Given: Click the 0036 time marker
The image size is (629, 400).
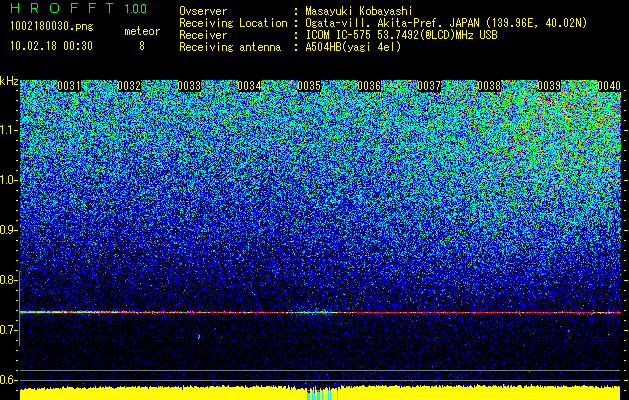Looking at the screenshot, I should click(369, 86).
